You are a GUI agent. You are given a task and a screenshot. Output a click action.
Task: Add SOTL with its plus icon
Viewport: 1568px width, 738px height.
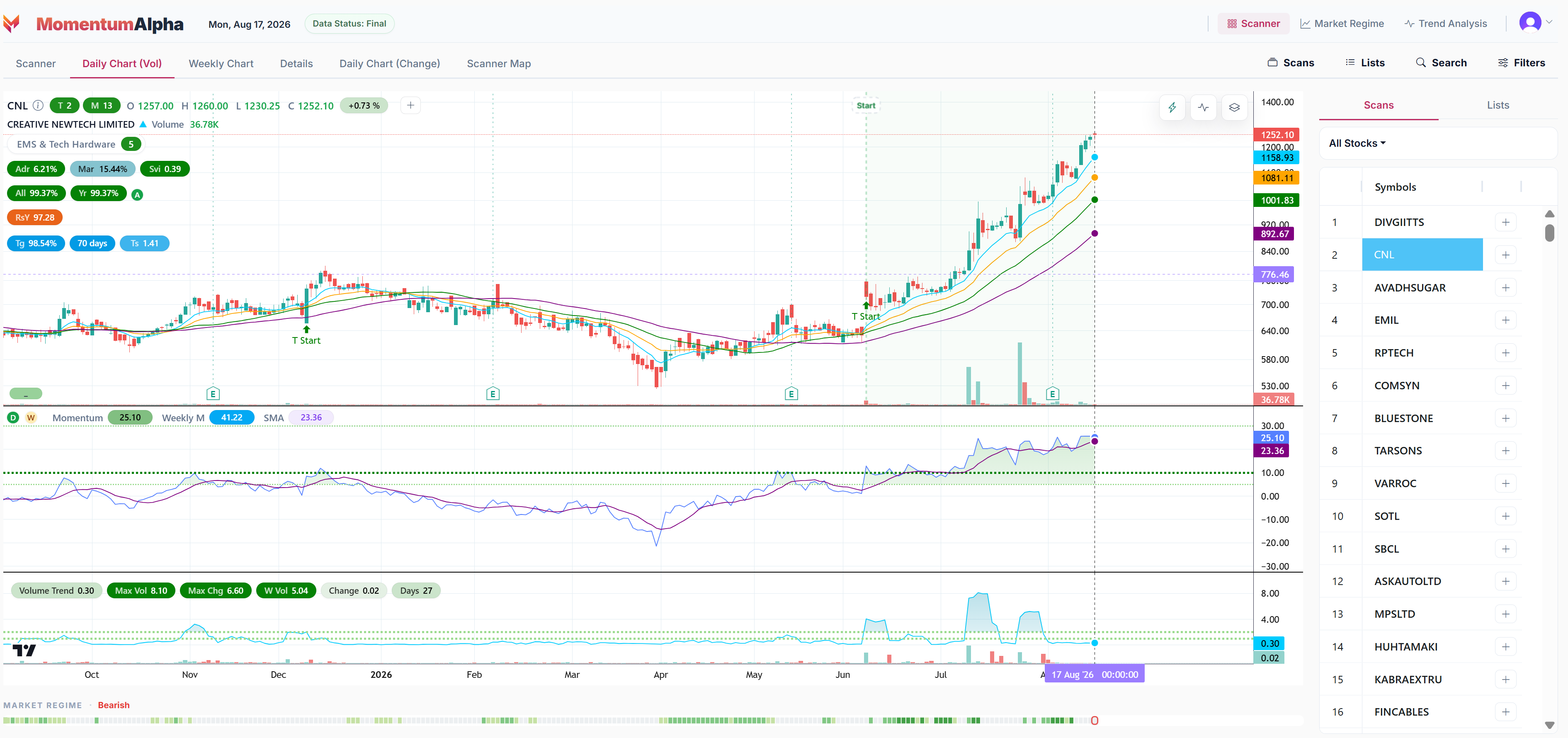click(1505, 516)
